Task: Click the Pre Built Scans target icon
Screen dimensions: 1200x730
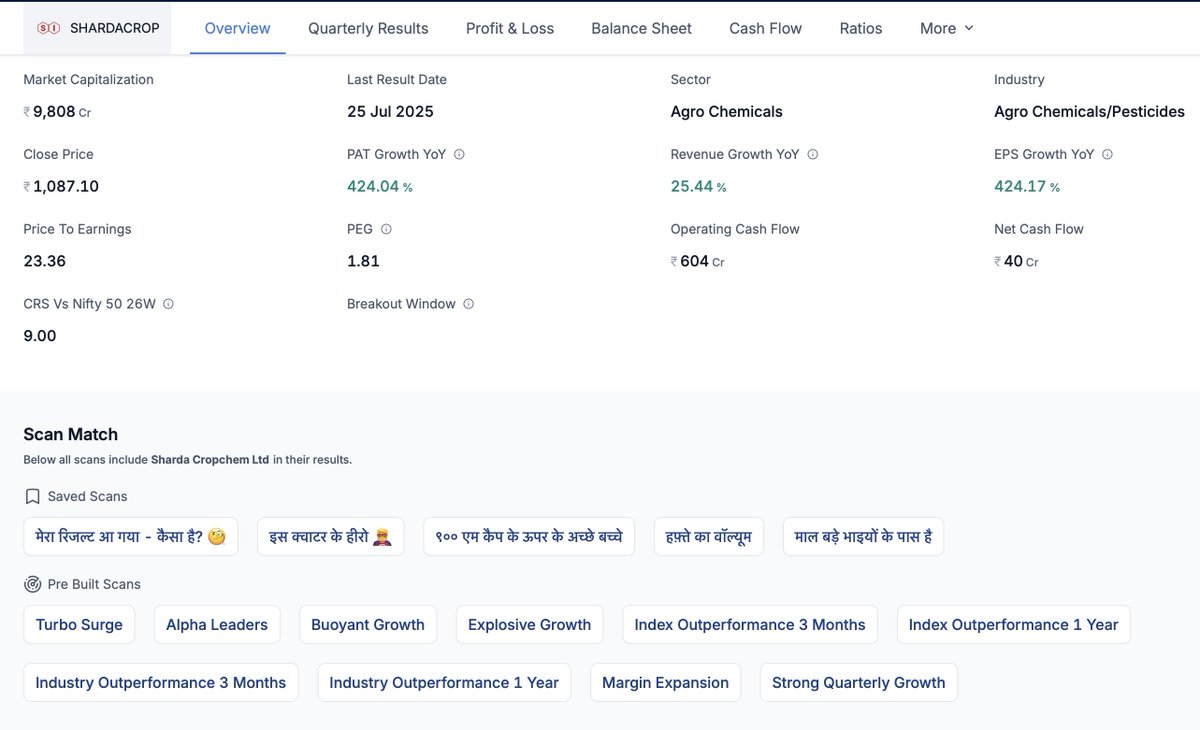Action: point(33,584)
